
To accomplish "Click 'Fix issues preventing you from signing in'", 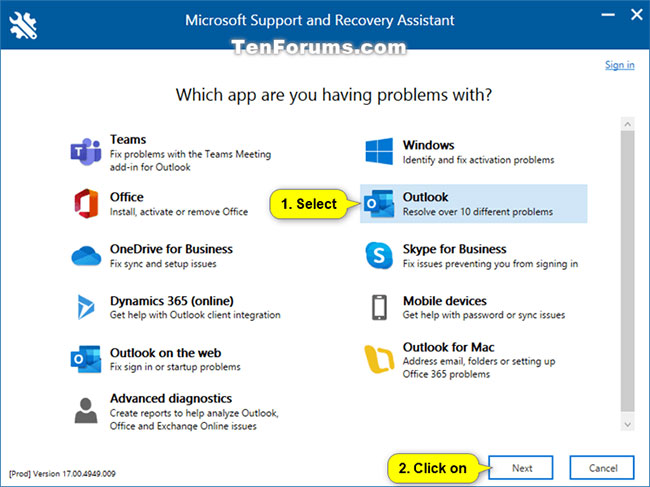I will tap(490, 264).
